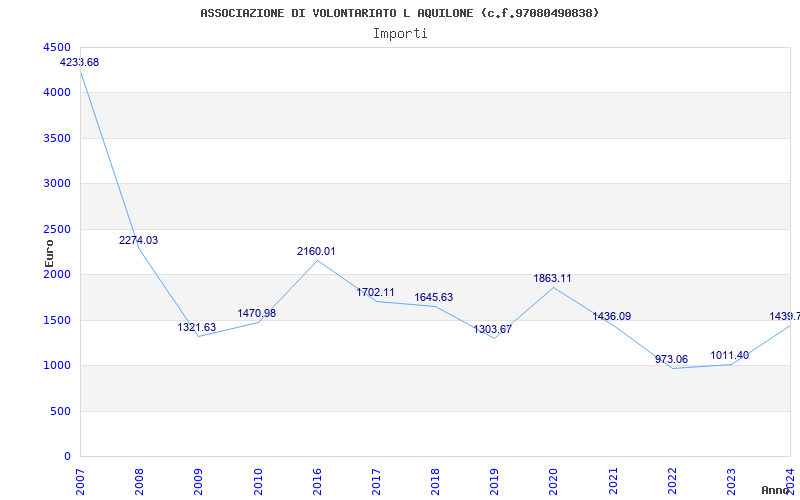Click the chart title ASSOCIAZIONE DI VOLONTARIATO
This screenshot has width=800, height=500.
tap(400, 13)
